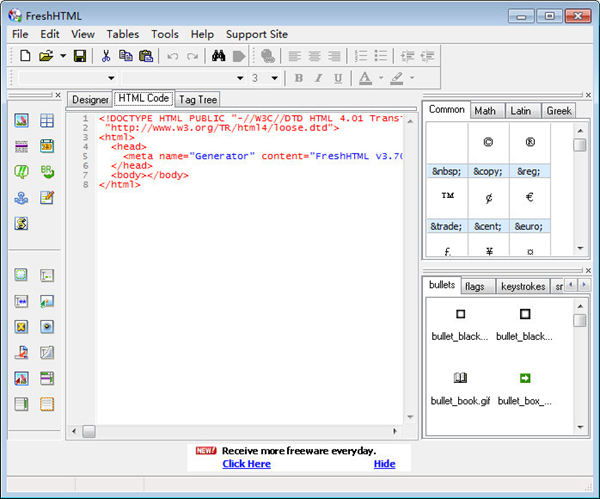Expand the Open folder dropdown arrow
This screenshot has width=600, height=499.
[x=63, y=56]
